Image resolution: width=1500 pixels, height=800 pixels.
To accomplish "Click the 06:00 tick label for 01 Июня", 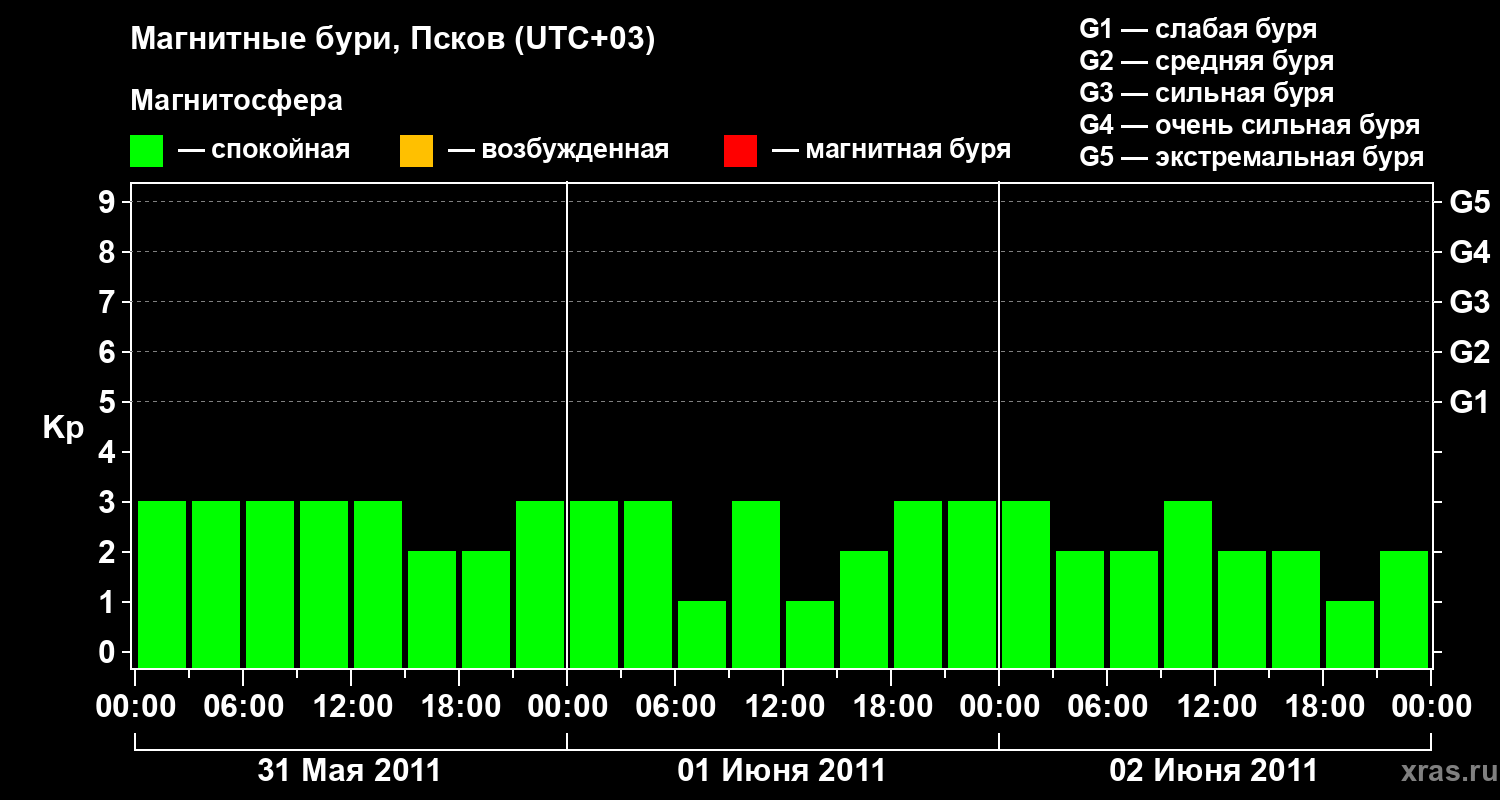I will [675, 707].
